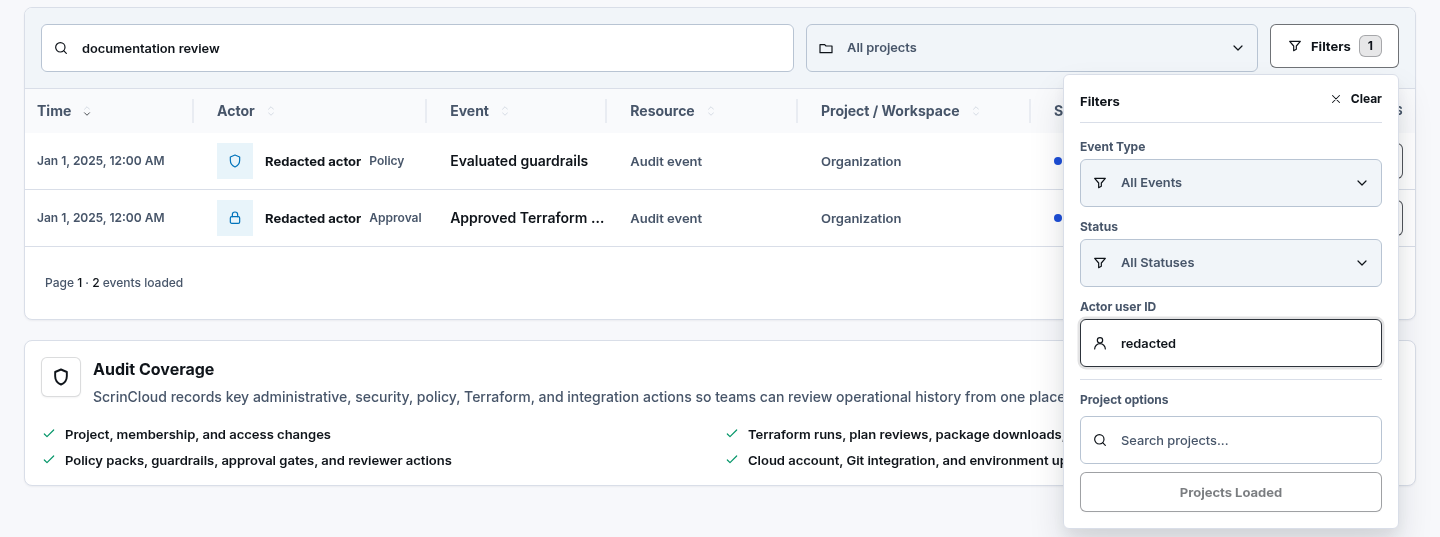The width and height of the screenshot is (1440, 537).
Task: Click the funnel icon in All Statuses dropdown
Action: coord(1100,263)
